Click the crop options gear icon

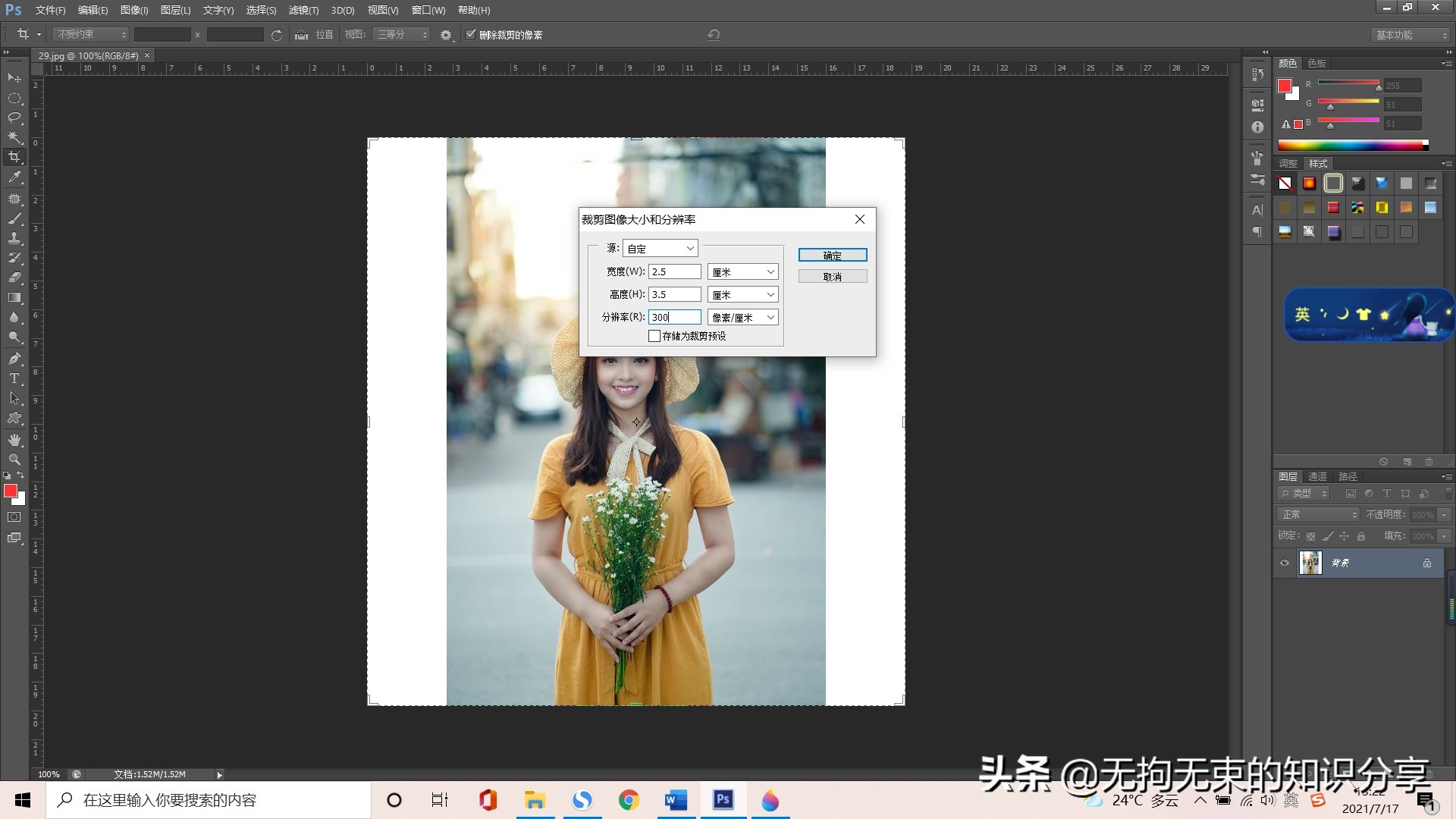coord(446,35)
